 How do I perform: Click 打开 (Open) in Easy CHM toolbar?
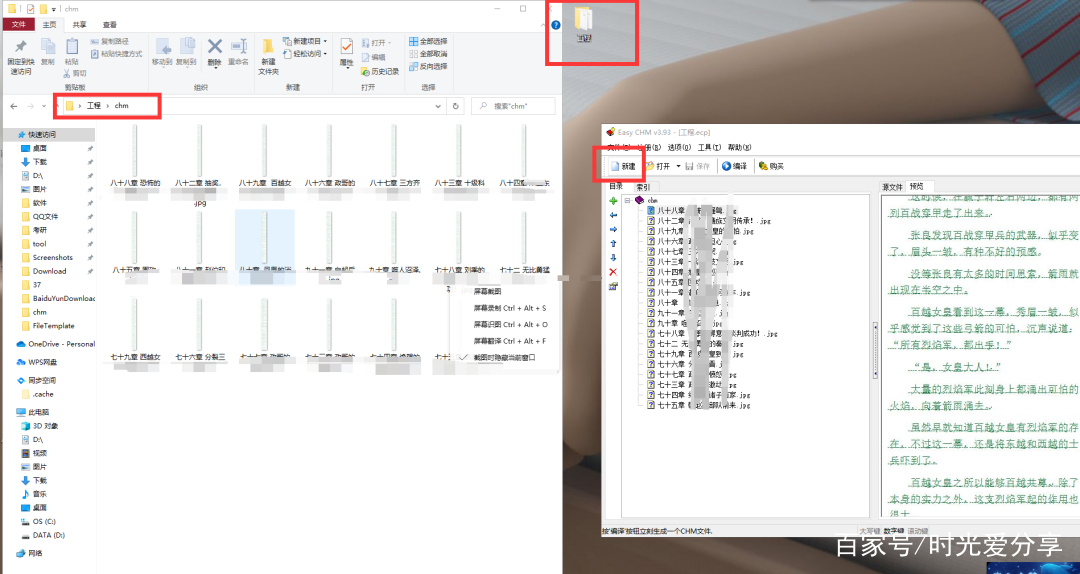pos(658,166)
